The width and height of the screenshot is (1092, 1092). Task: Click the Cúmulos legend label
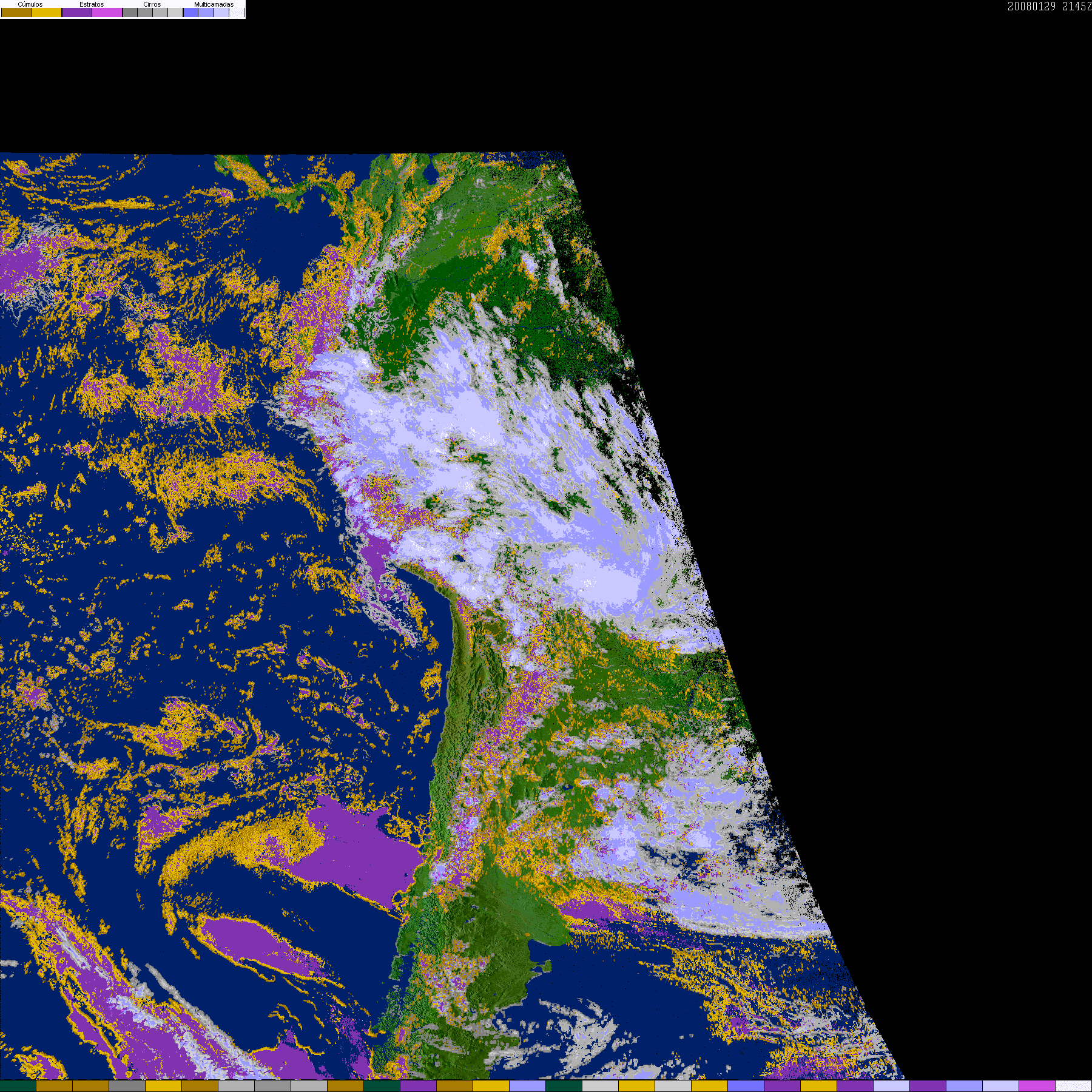tap(30, 4)
